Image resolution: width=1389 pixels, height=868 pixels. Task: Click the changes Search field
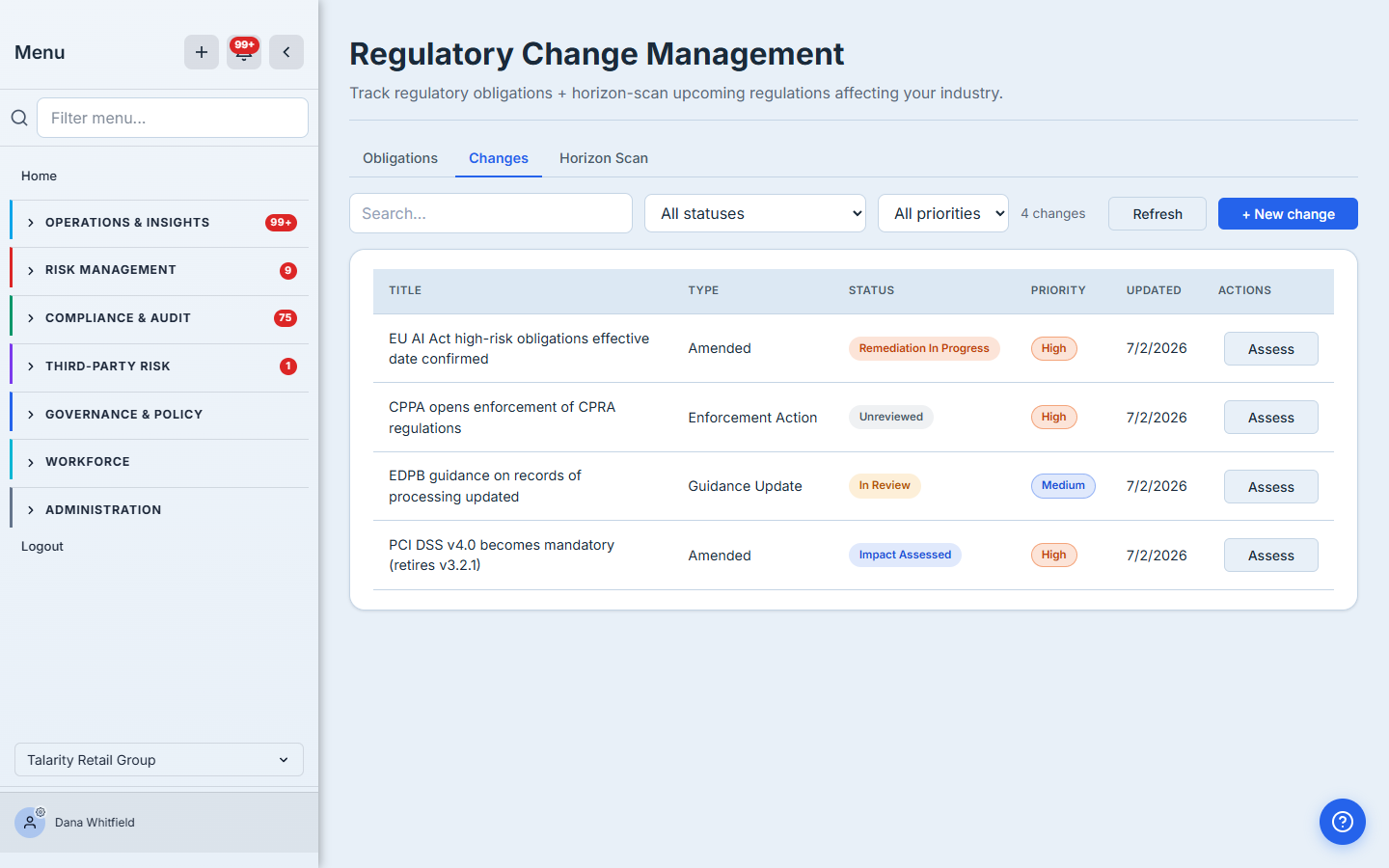(x=491, y=213)
